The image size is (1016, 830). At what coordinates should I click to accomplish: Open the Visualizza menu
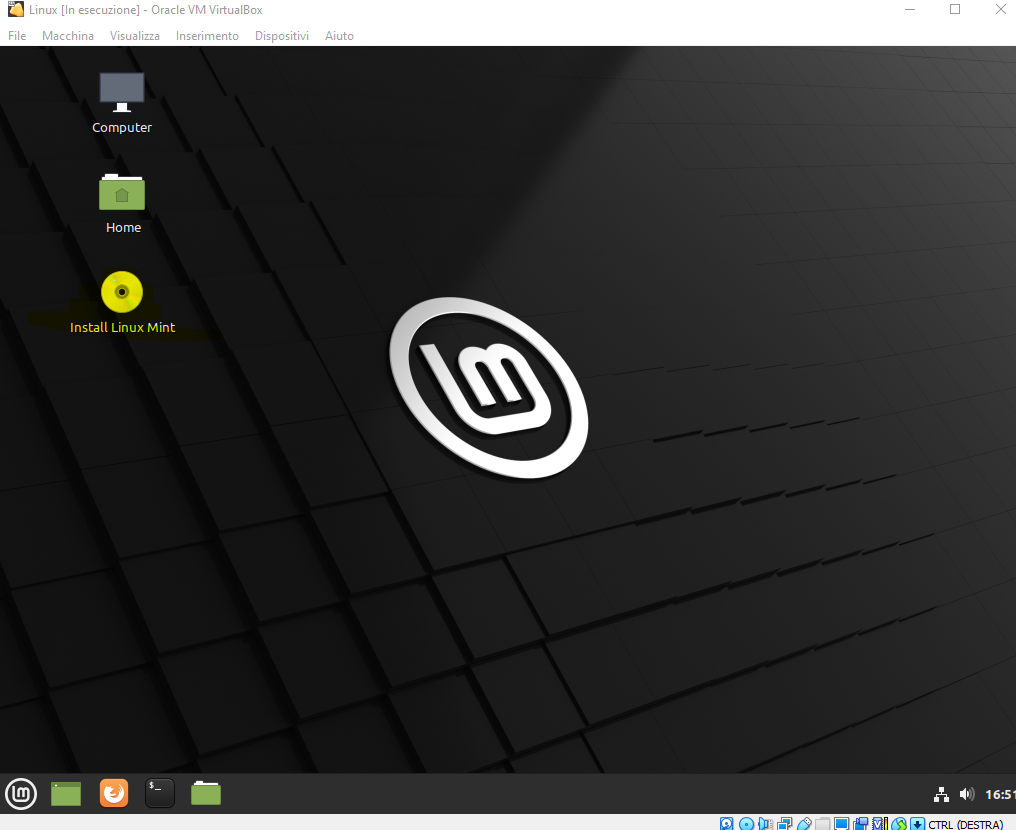tap(135, 36)
